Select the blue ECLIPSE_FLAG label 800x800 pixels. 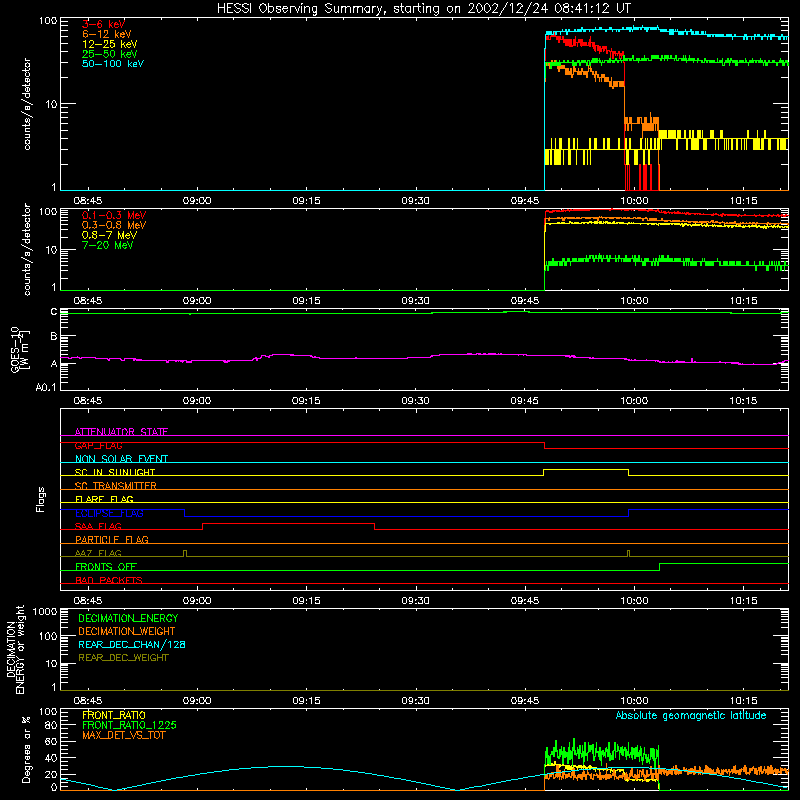pos(109,513)
